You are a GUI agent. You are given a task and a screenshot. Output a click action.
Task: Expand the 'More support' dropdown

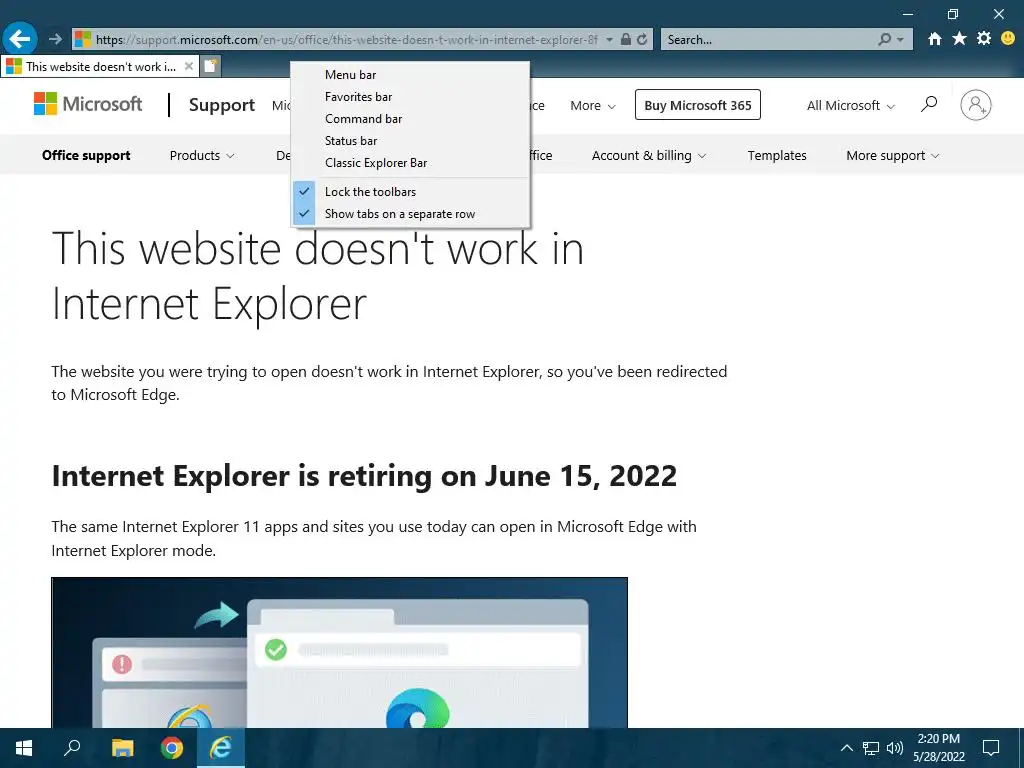pos(893,155)
